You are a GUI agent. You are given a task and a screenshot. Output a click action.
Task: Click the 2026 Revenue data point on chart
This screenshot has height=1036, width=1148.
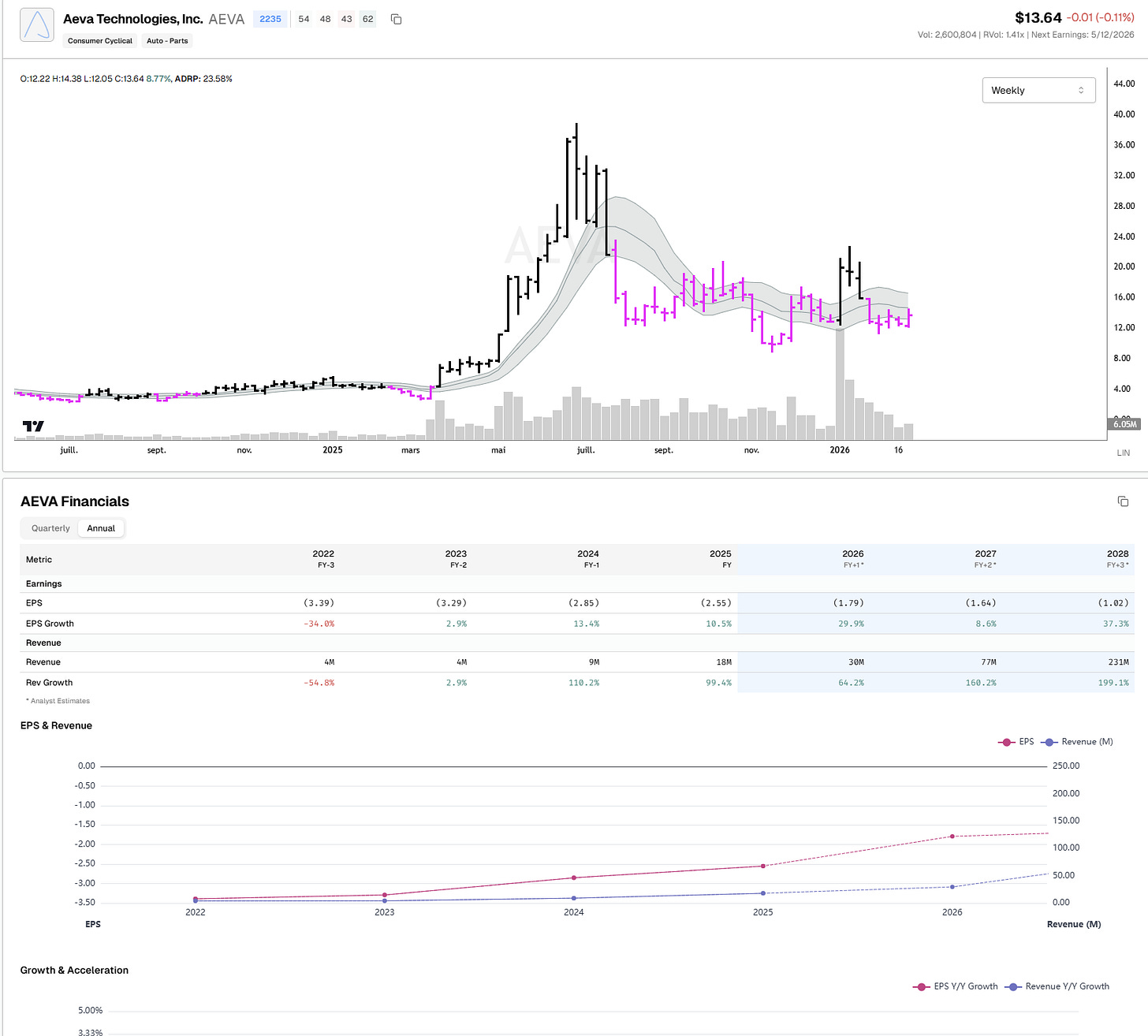tap(952, 887)
